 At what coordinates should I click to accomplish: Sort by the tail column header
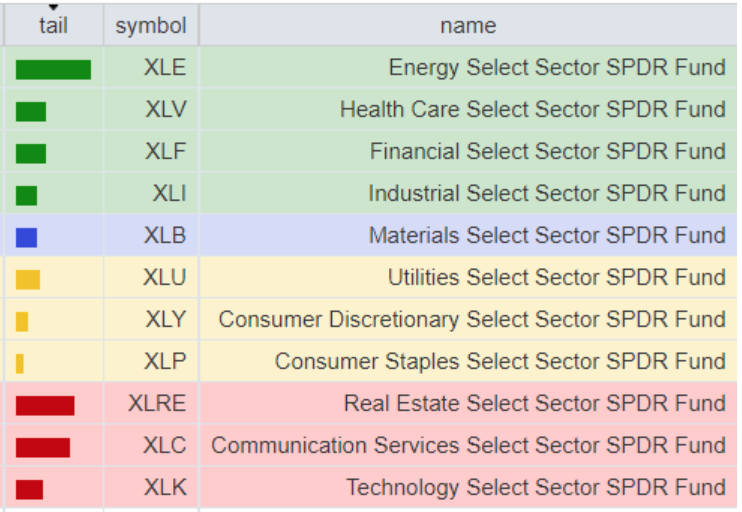click(x=53, y=26)
